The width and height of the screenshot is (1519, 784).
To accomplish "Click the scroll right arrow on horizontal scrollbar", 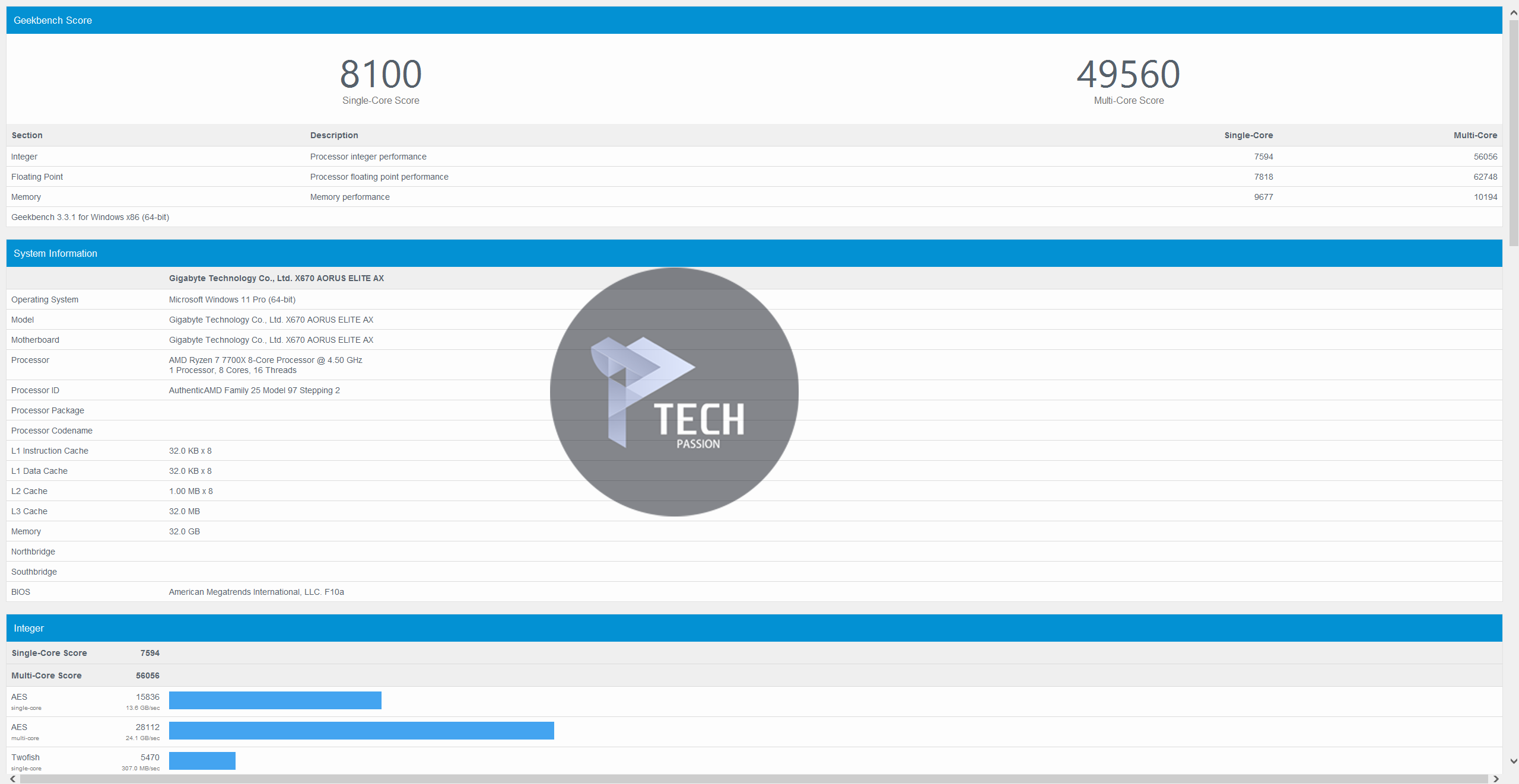I will click(x=1496, y=779).
